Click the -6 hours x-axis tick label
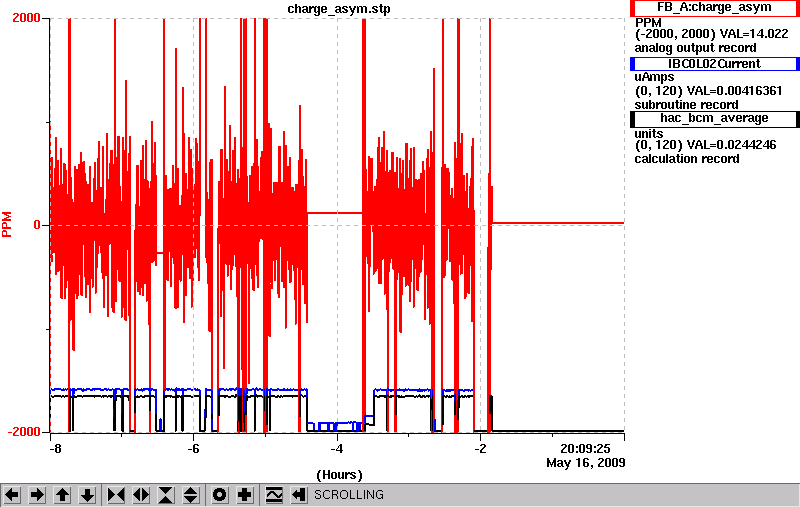Image resolution: width=800 pixels, height=507 pixels. [193, 449]
